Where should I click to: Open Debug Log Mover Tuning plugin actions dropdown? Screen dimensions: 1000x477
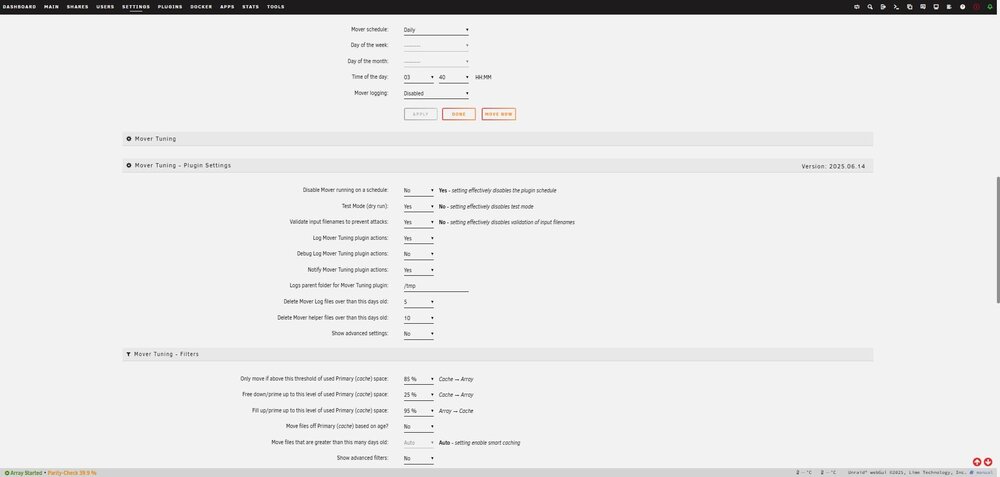tap(418, 254)
